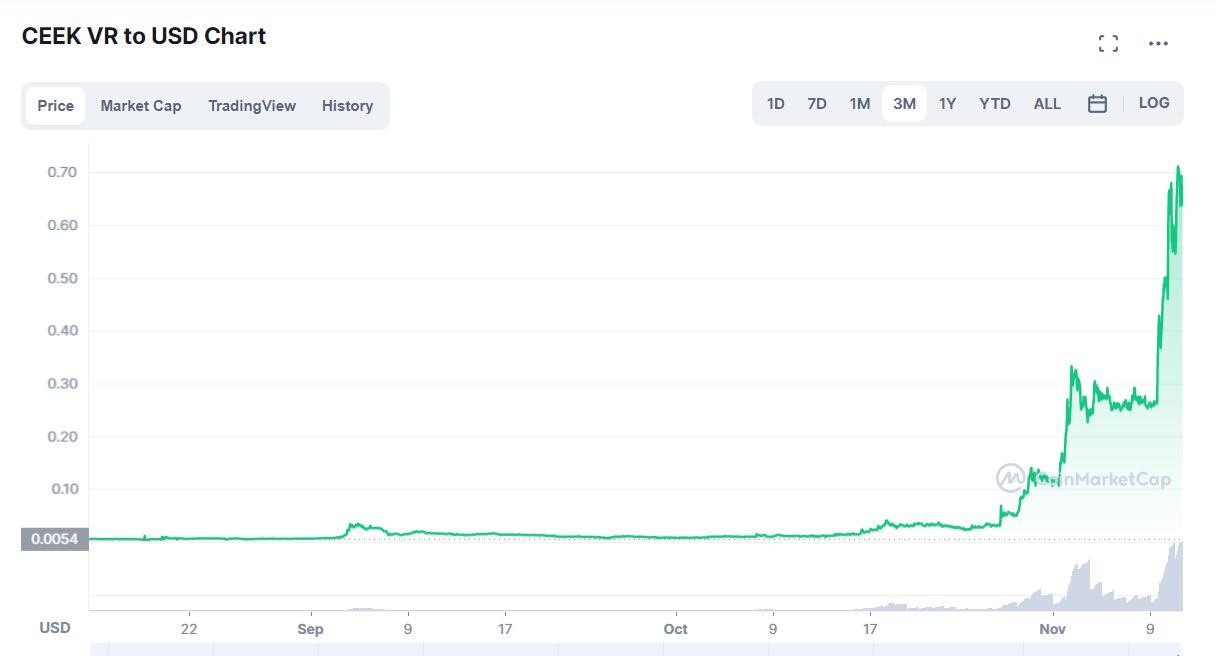Set chart range to 1D
The height and width of the screenshot is (656, 1215).
click(x=775, y=104)
